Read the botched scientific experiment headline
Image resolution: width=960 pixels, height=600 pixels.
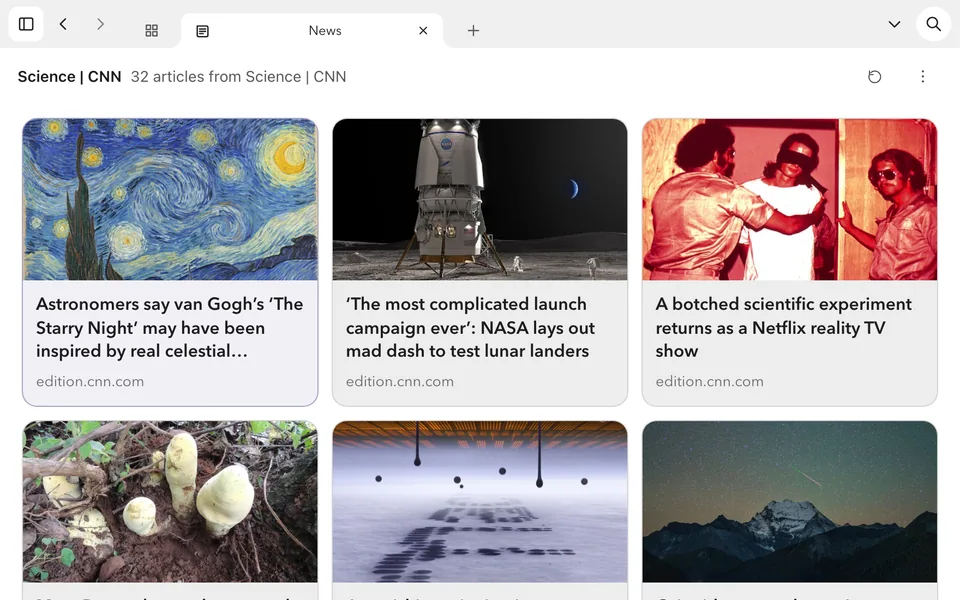tap(784, 328)
